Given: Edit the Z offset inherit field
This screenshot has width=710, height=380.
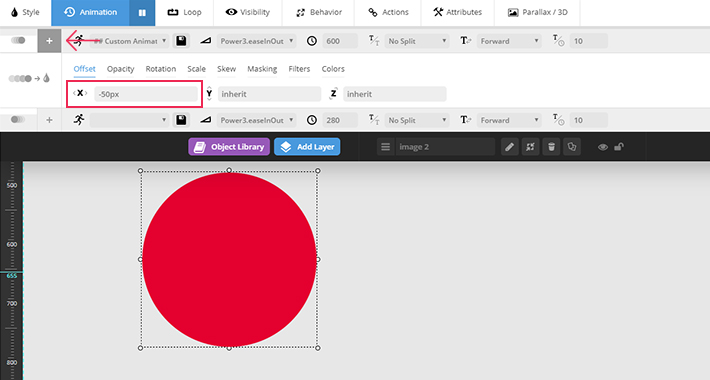Looking at the screenshot, I should point(395,94).
